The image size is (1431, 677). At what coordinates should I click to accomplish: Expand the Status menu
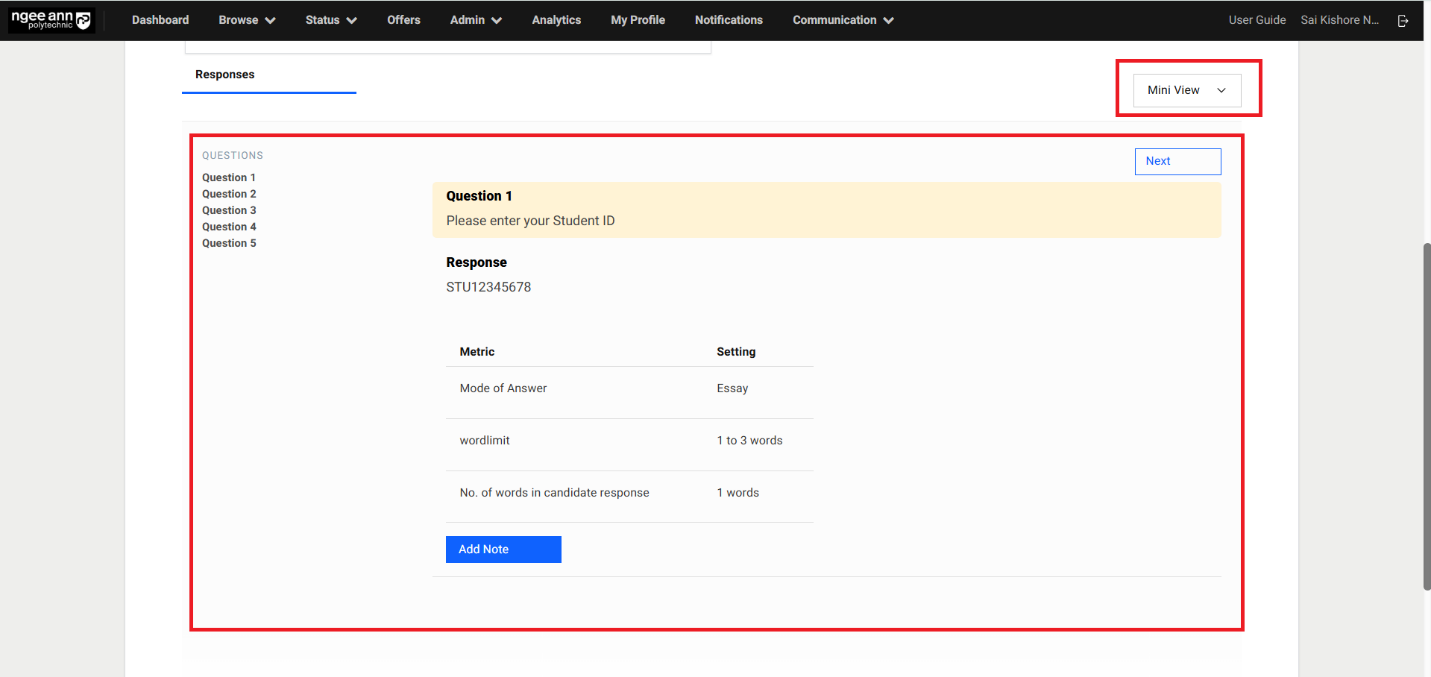pos(330,20)
